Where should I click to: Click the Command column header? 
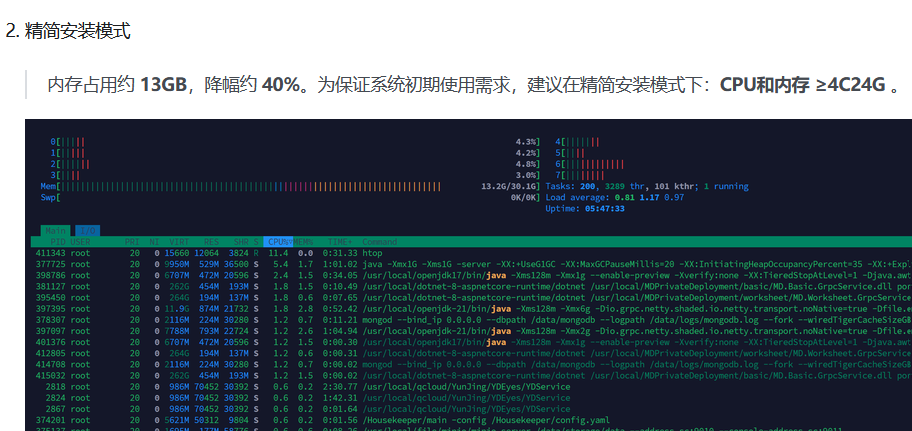379,241
